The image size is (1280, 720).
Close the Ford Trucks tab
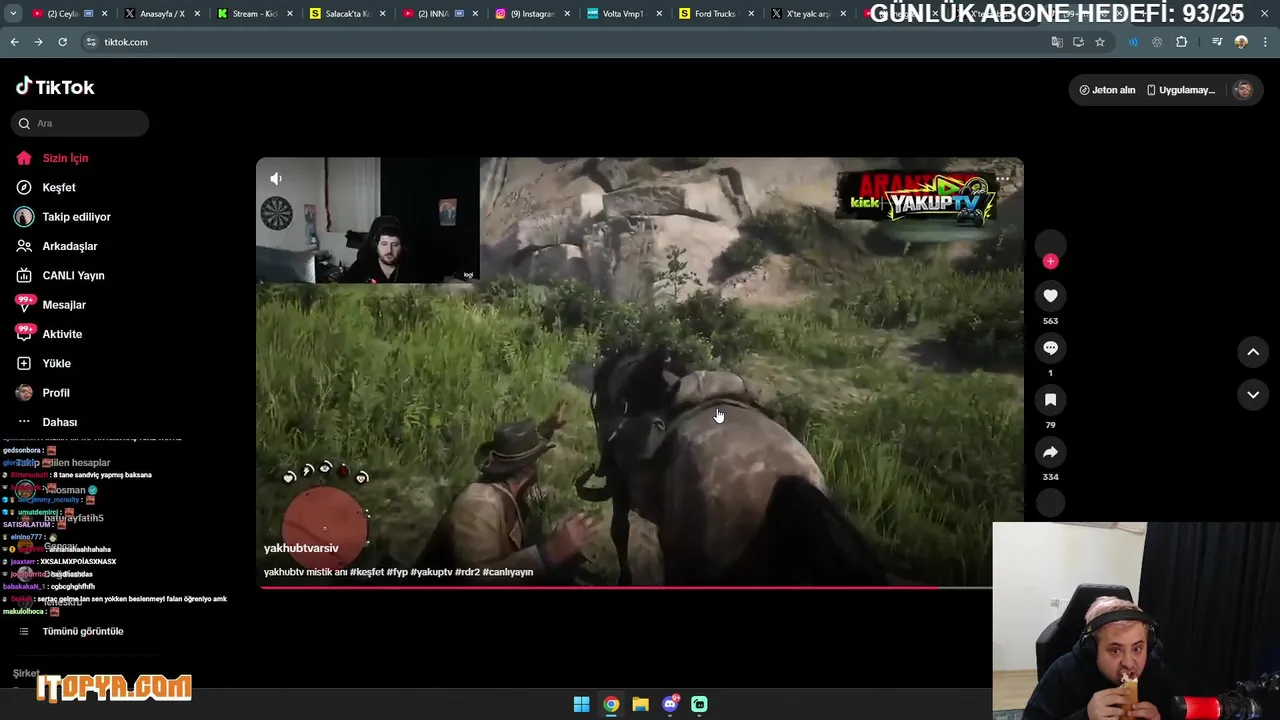(x=751, y=14)
